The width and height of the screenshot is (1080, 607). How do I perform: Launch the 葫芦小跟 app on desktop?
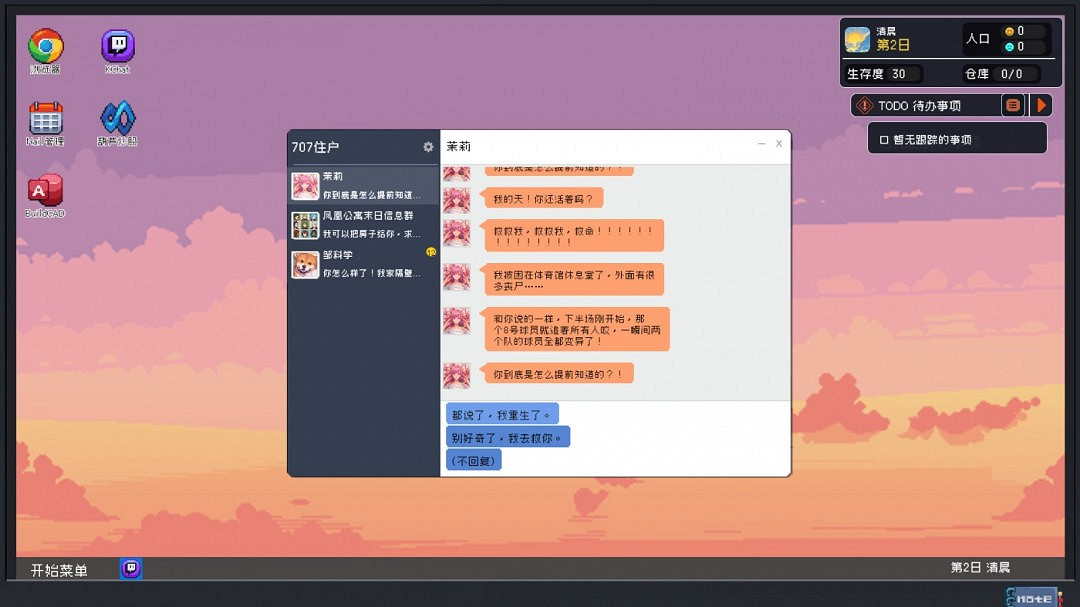pyautogui.click(x=117, y=118)
